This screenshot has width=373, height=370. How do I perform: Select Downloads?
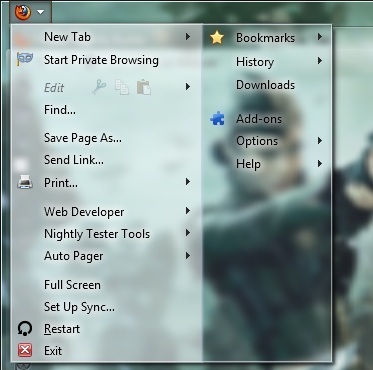266,85
